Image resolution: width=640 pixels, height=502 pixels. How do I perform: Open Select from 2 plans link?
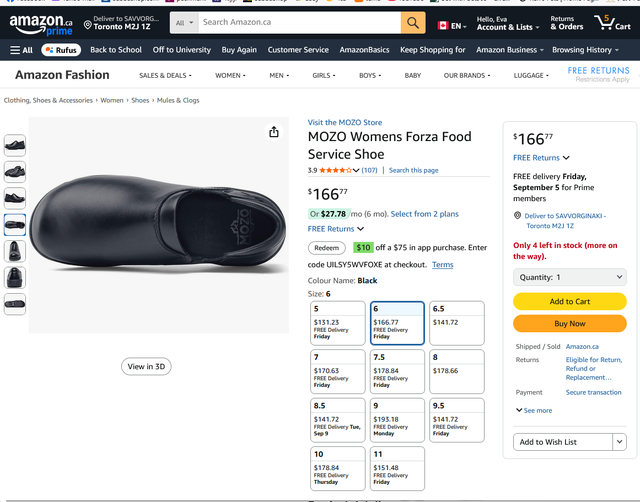click(x=424, y=214)
